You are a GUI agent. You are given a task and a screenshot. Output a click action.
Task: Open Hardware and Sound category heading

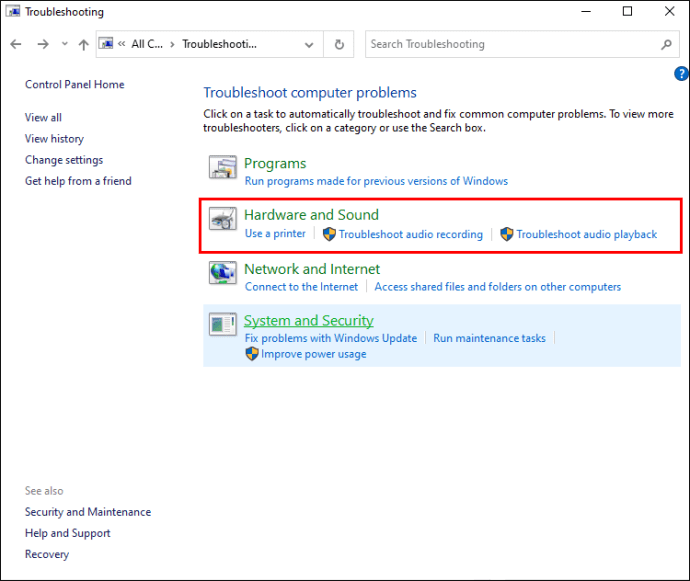(311, 215)
